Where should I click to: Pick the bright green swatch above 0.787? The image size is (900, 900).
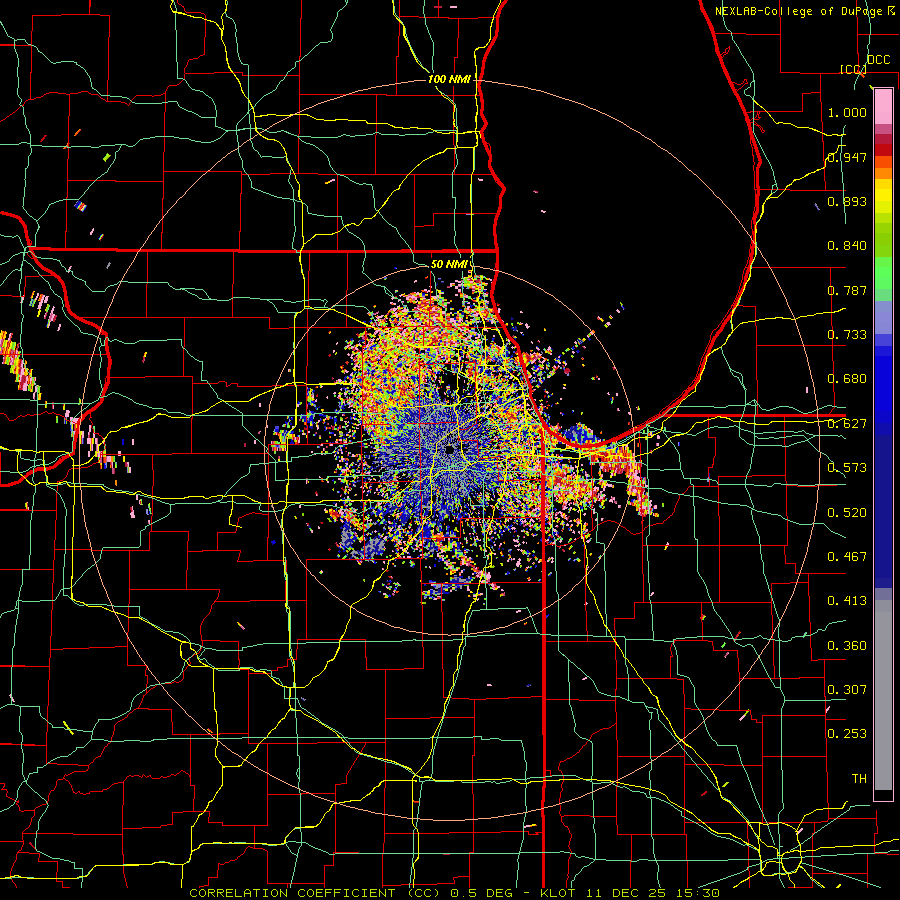click(883, 273)
